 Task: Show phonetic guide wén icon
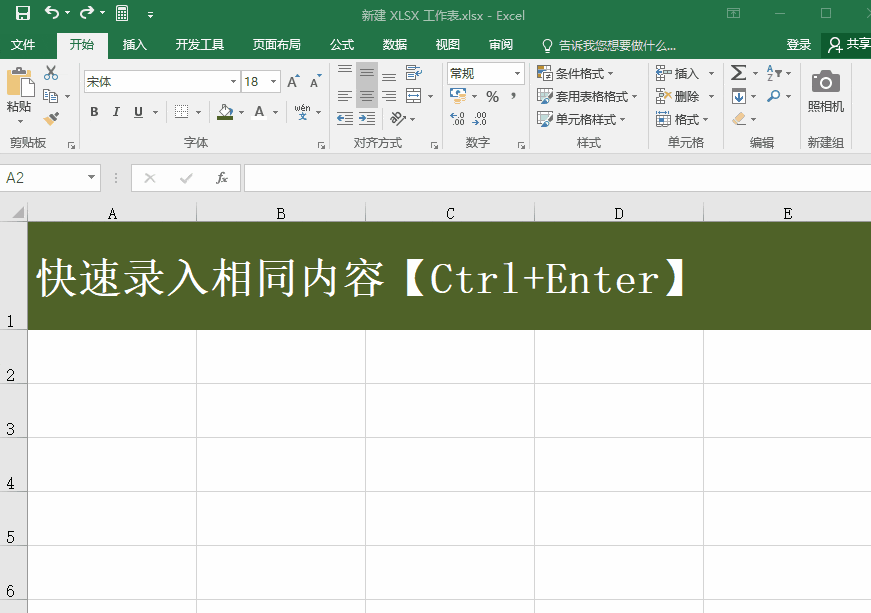click(302, 112)
